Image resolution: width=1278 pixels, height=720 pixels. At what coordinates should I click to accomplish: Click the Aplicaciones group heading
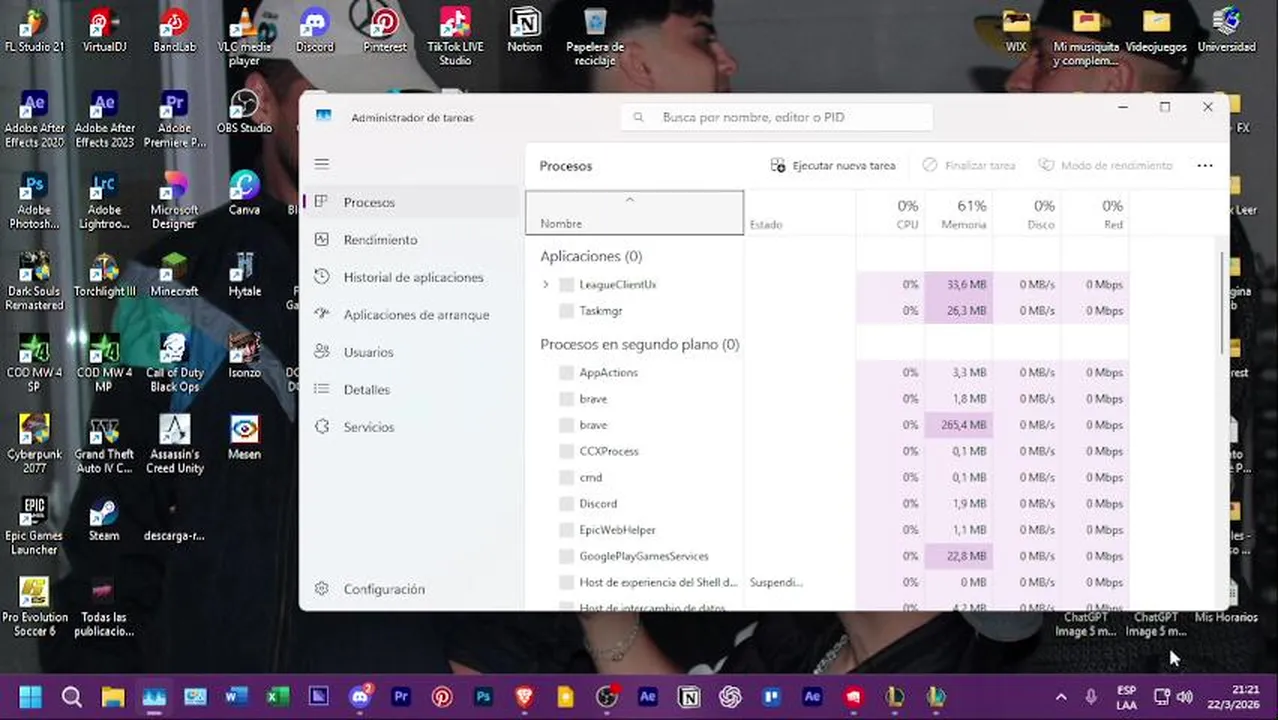(x=591, y=256)
